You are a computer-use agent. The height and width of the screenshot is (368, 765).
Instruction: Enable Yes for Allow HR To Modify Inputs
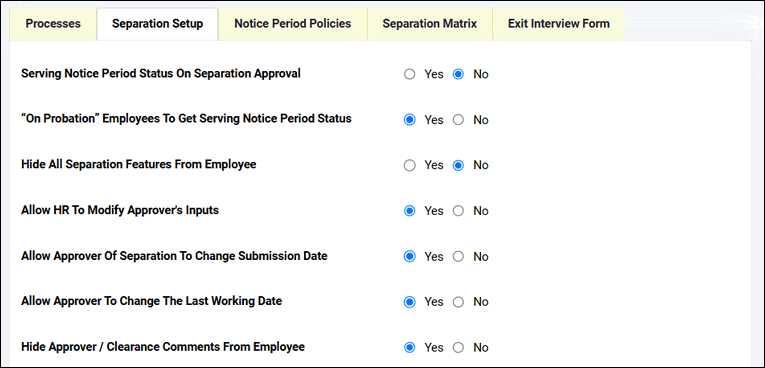410,211
